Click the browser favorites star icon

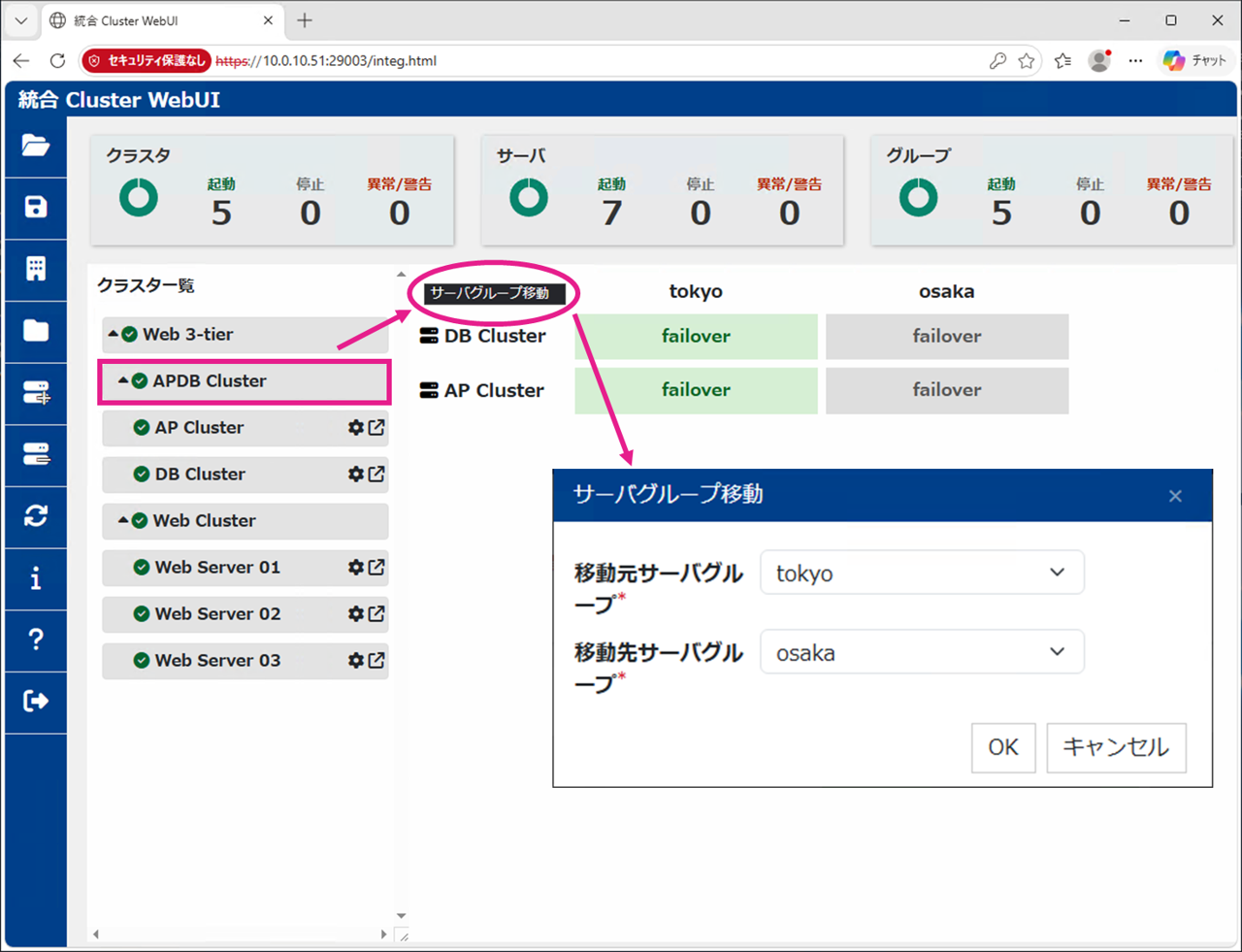click(x=1027, y=61)
